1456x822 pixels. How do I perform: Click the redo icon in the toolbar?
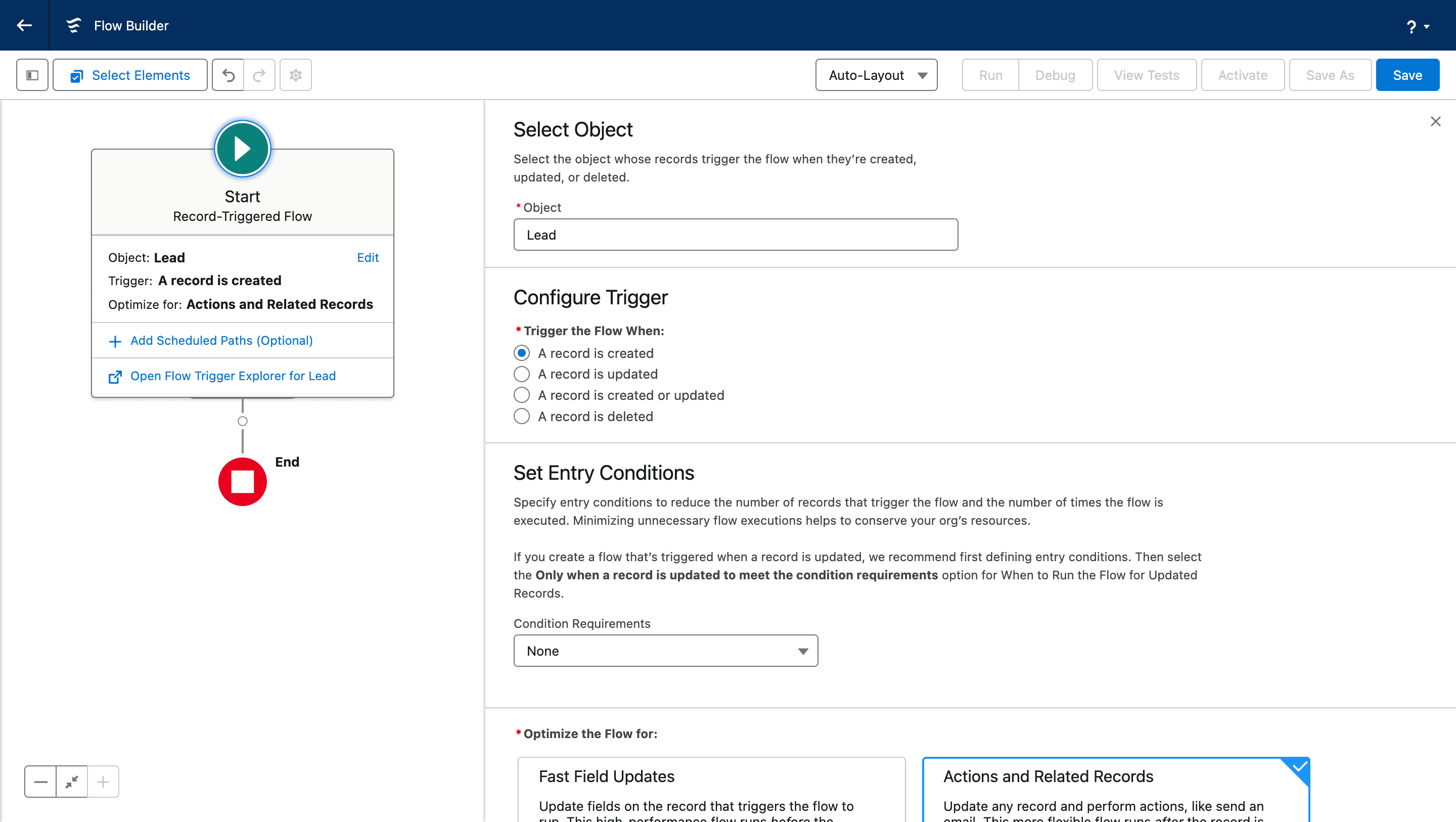[x=259, y=75]
